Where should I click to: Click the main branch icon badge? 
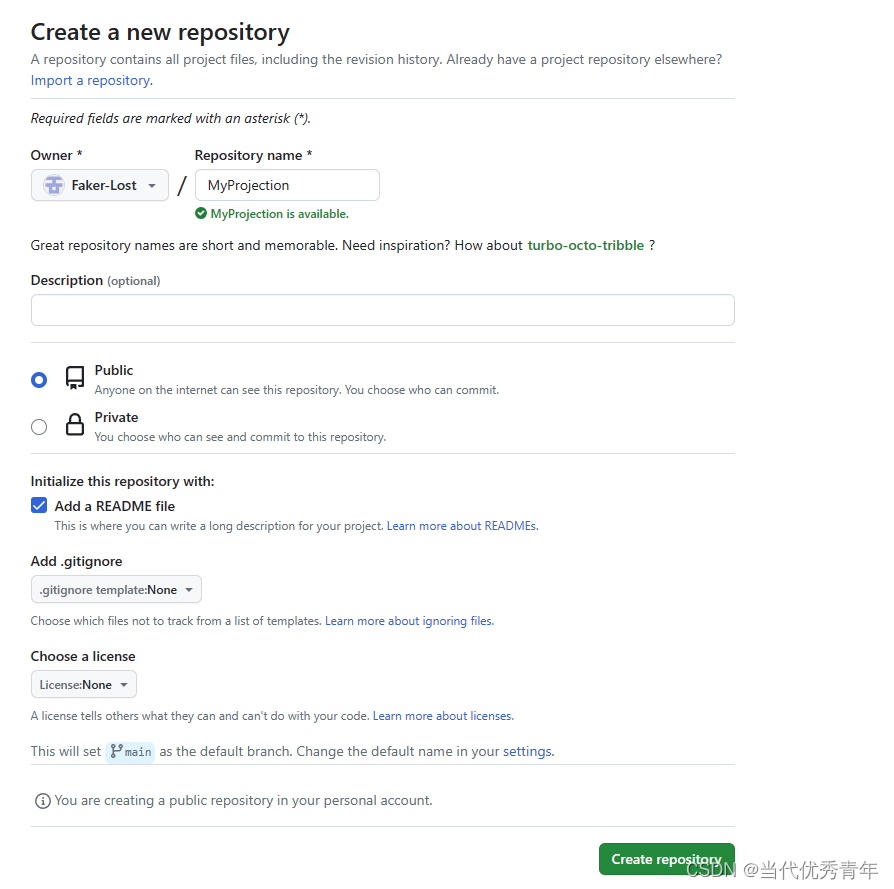tap(131, 752)
